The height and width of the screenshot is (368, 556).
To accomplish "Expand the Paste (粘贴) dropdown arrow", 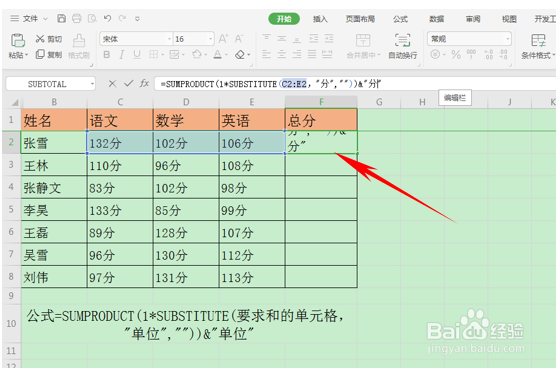I will 26,55.
